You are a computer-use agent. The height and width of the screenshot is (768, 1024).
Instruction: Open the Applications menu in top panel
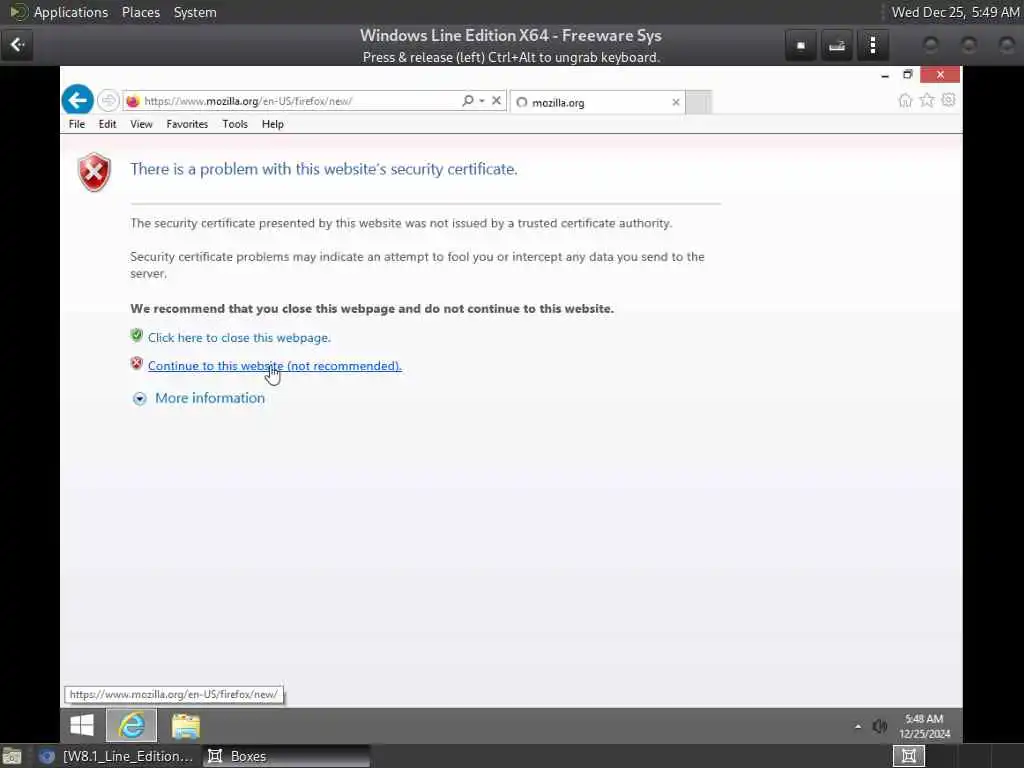click(x=71, y=12)
